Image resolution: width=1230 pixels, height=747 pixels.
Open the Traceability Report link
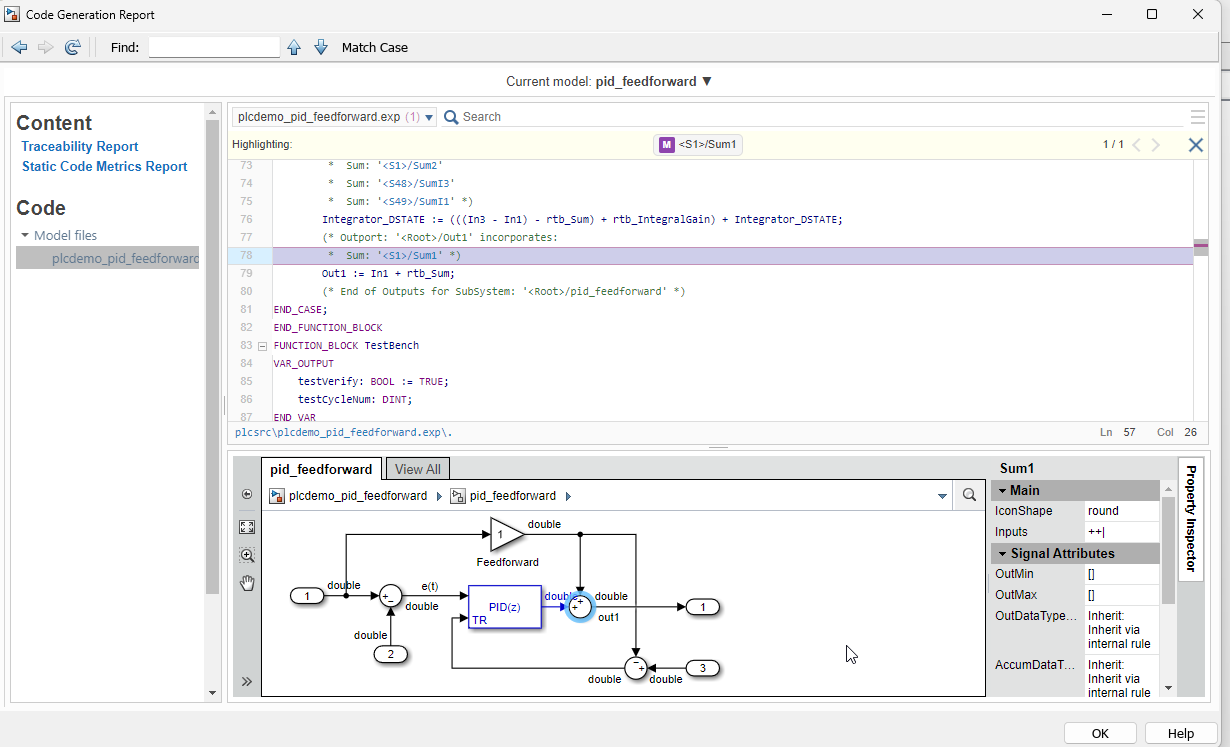click(x=79, y=146)
